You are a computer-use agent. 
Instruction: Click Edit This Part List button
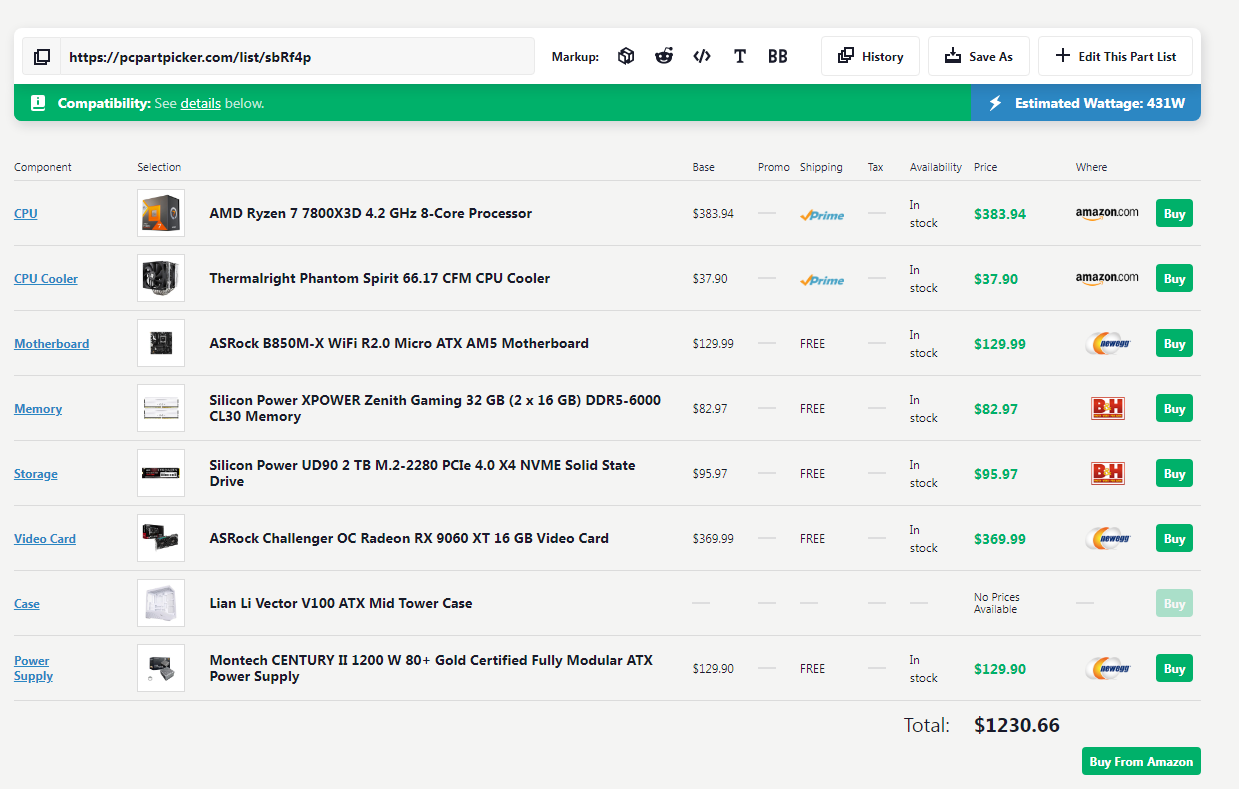click(1115, 56)
